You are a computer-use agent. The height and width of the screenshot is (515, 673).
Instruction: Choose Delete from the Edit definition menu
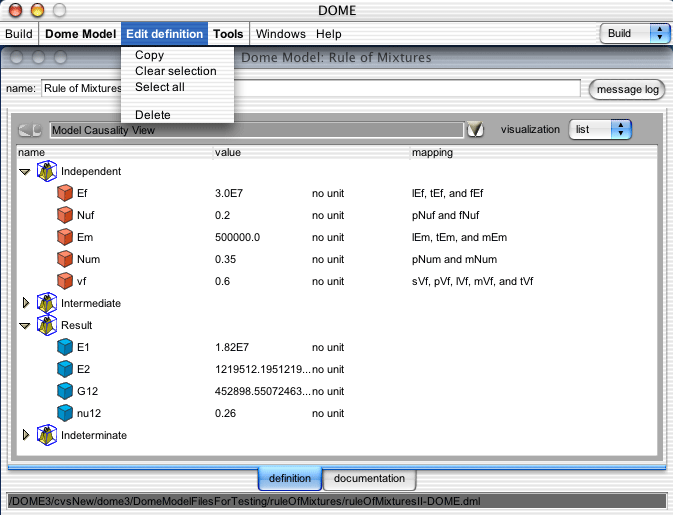178,115
